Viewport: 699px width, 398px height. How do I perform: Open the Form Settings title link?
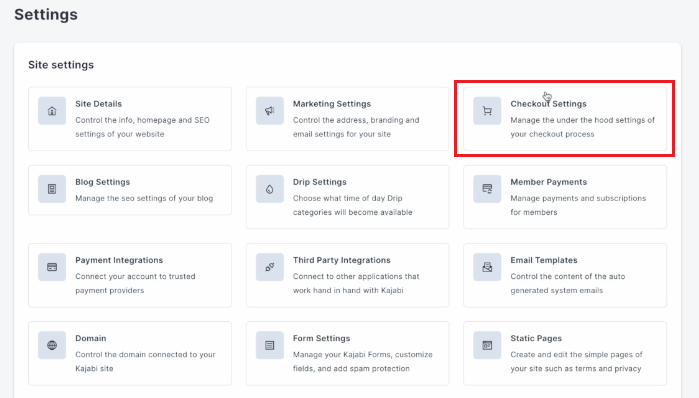pos(321,338)
